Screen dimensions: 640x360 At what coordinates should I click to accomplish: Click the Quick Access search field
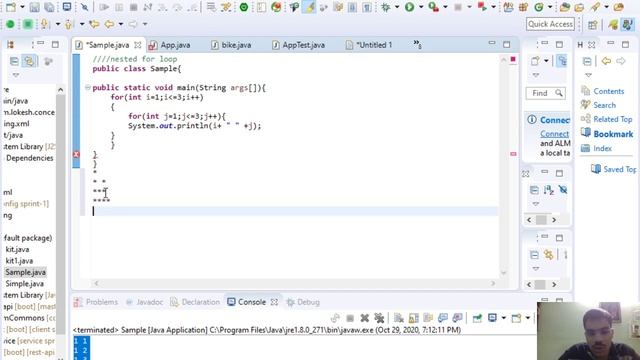(x=550, y=24)
